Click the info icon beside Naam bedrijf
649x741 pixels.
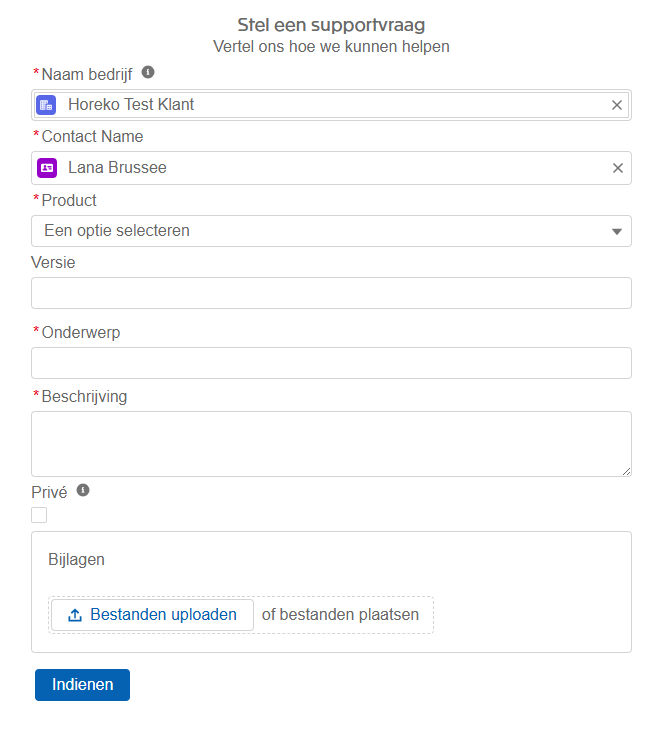click(x=148, y=72)
